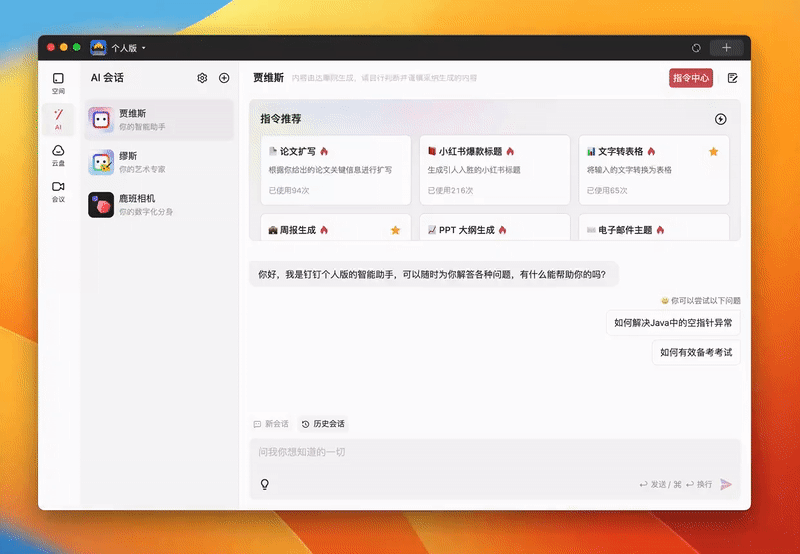
Task: Click the lightbulb icon below input box
Action: tap(265, 484)
